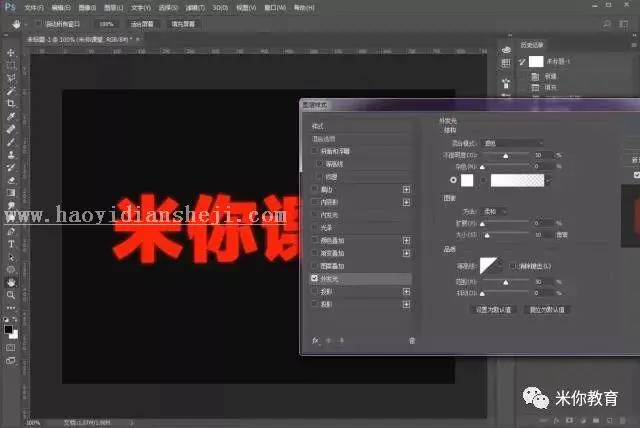
Task: Open the 窗口(W) menu
Action: [275, 8]
